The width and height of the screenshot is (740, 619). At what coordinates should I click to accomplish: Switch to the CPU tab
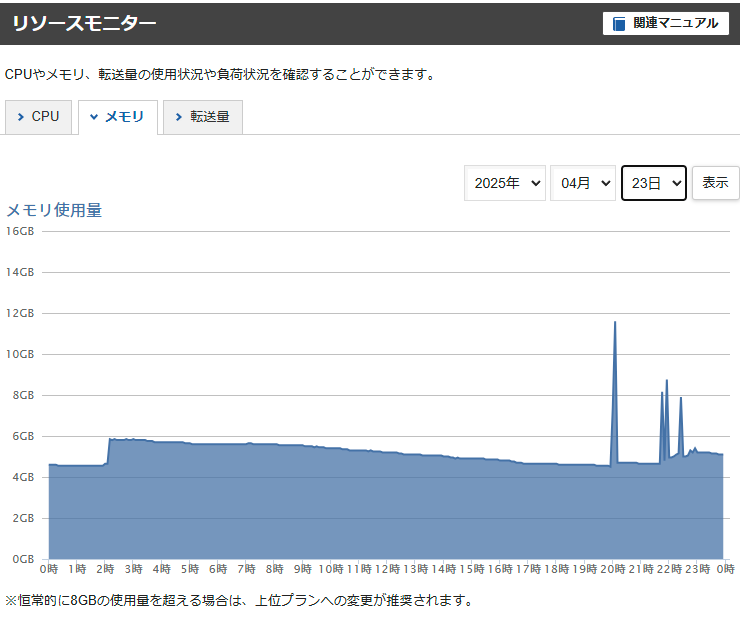pyautogui.click(x=38, y=117)
